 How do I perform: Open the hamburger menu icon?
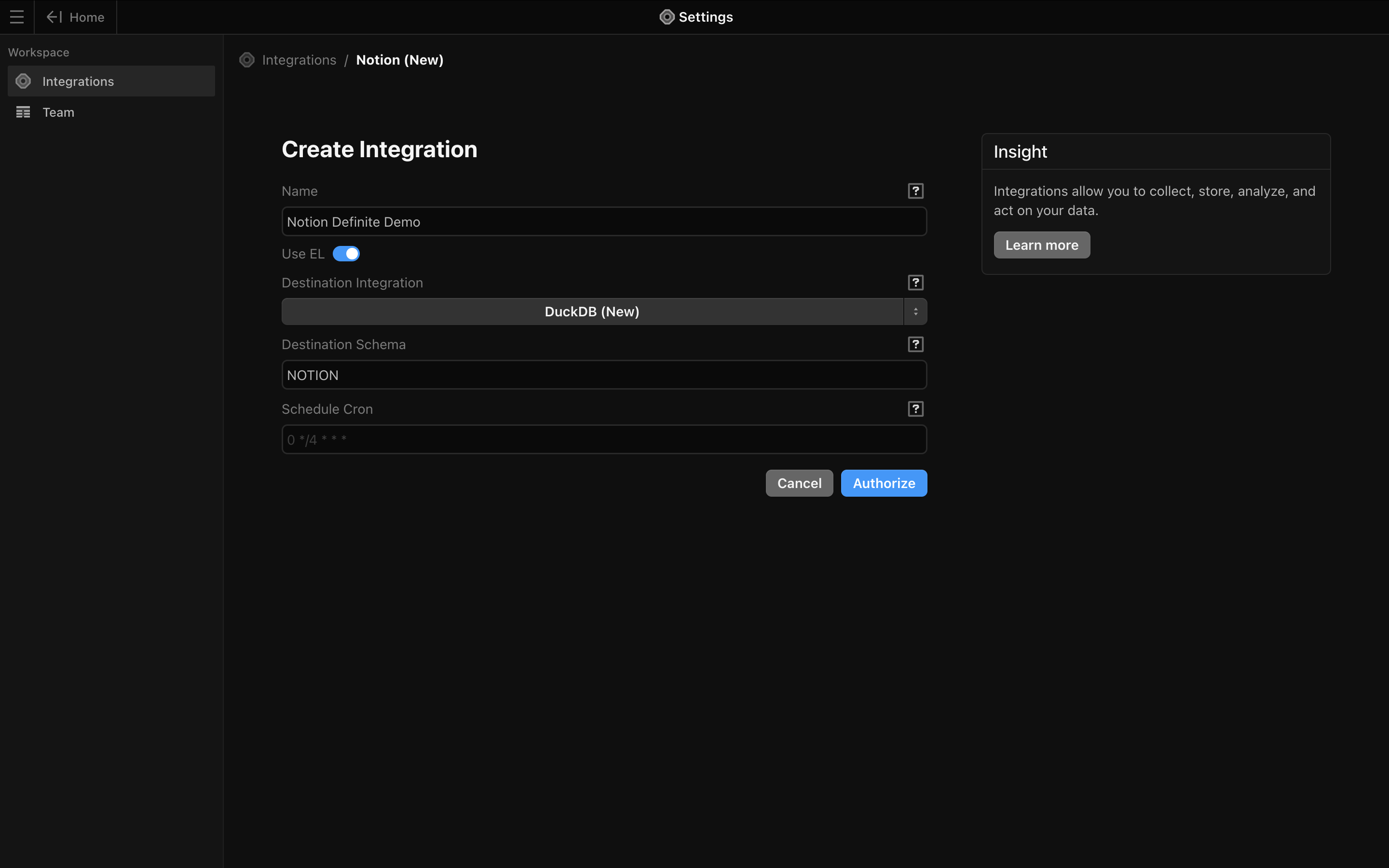tap(17, 17)
